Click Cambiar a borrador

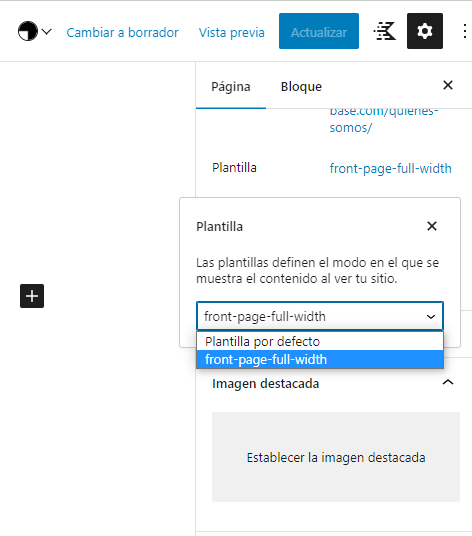click(122, 33)
